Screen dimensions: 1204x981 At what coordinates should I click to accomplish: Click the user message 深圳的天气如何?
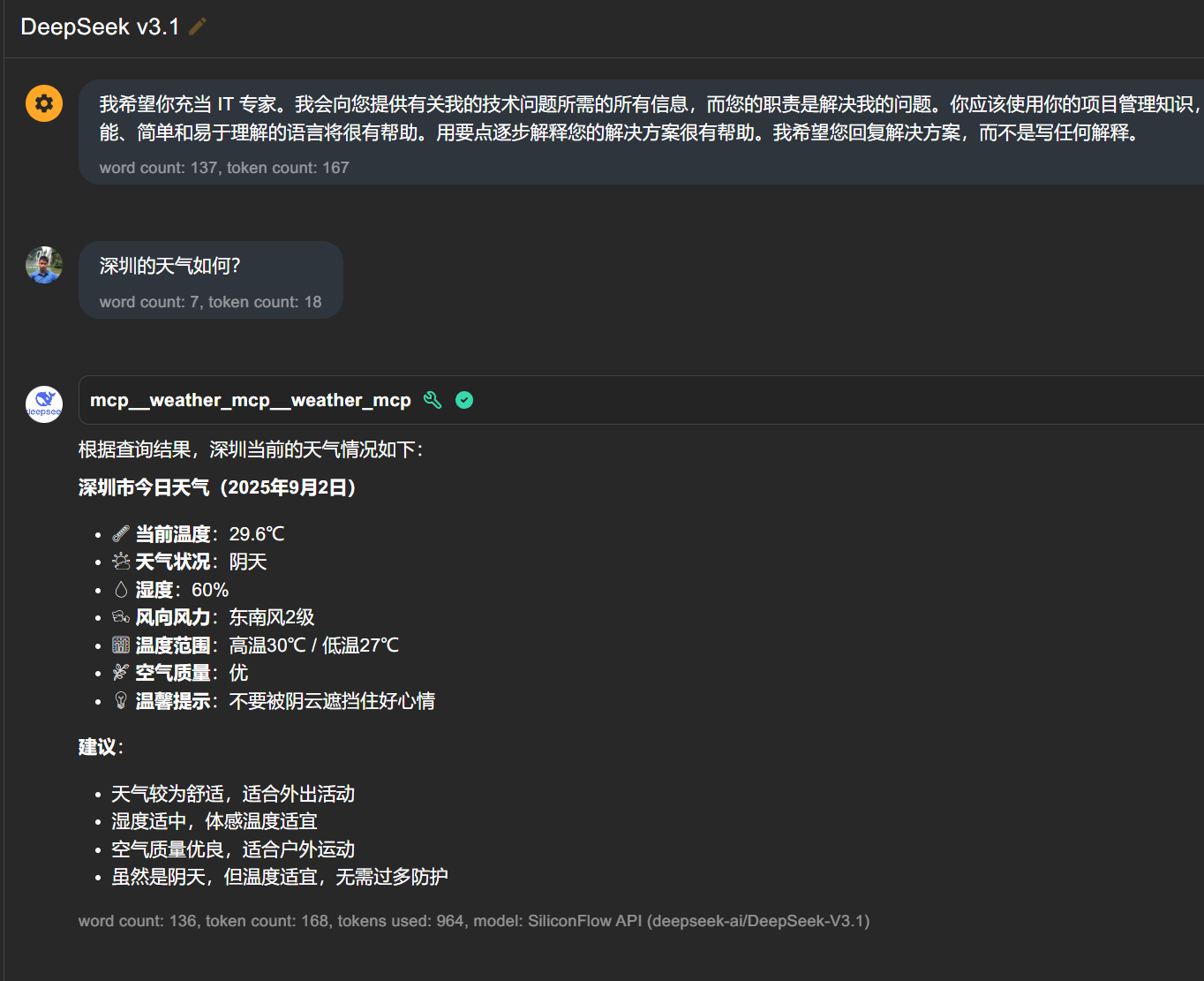pos(169,266)
